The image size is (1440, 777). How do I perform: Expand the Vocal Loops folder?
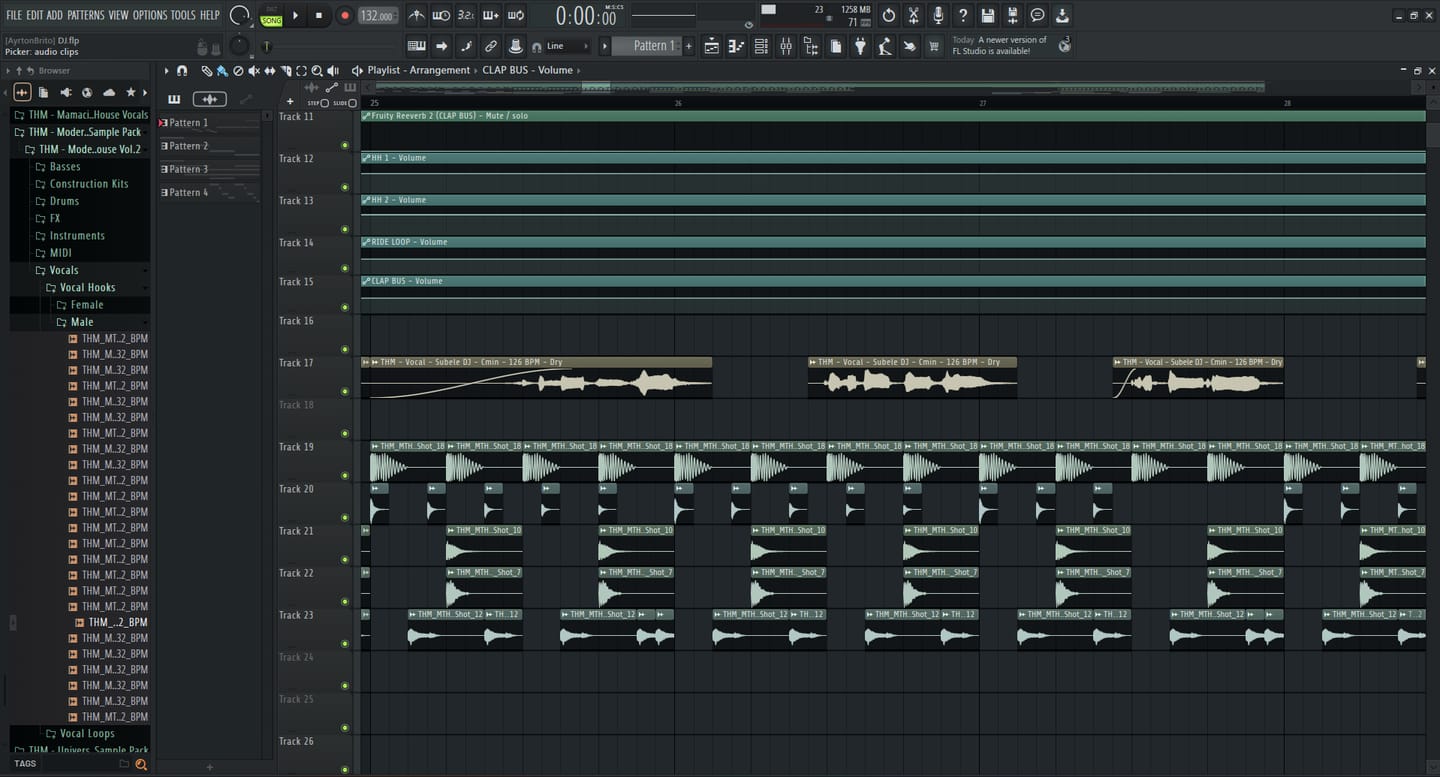(x=86, y=733)
